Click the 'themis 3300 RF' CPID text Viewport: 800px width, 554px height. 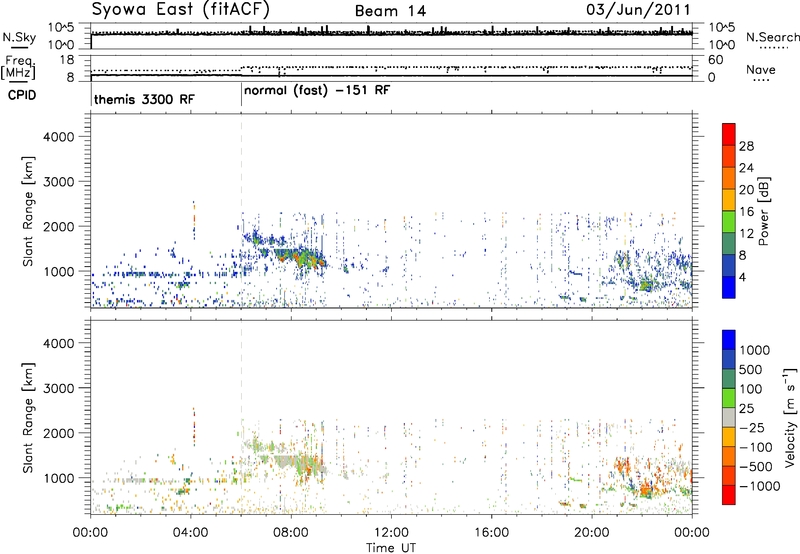pos(144,99)
